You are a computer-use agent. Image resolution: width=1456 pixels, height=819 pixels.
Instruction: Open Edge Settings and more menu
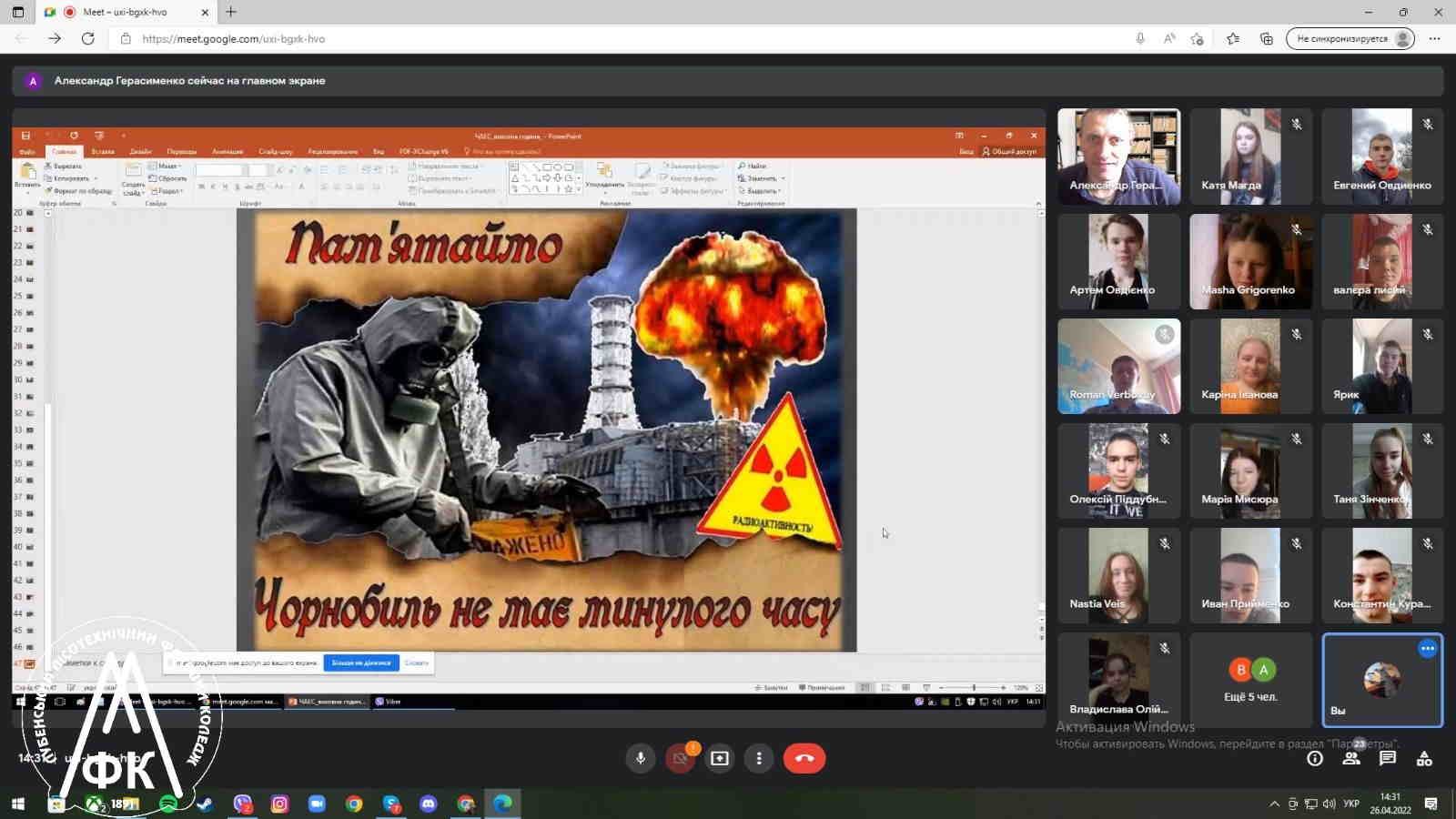tap(1435, 38)
